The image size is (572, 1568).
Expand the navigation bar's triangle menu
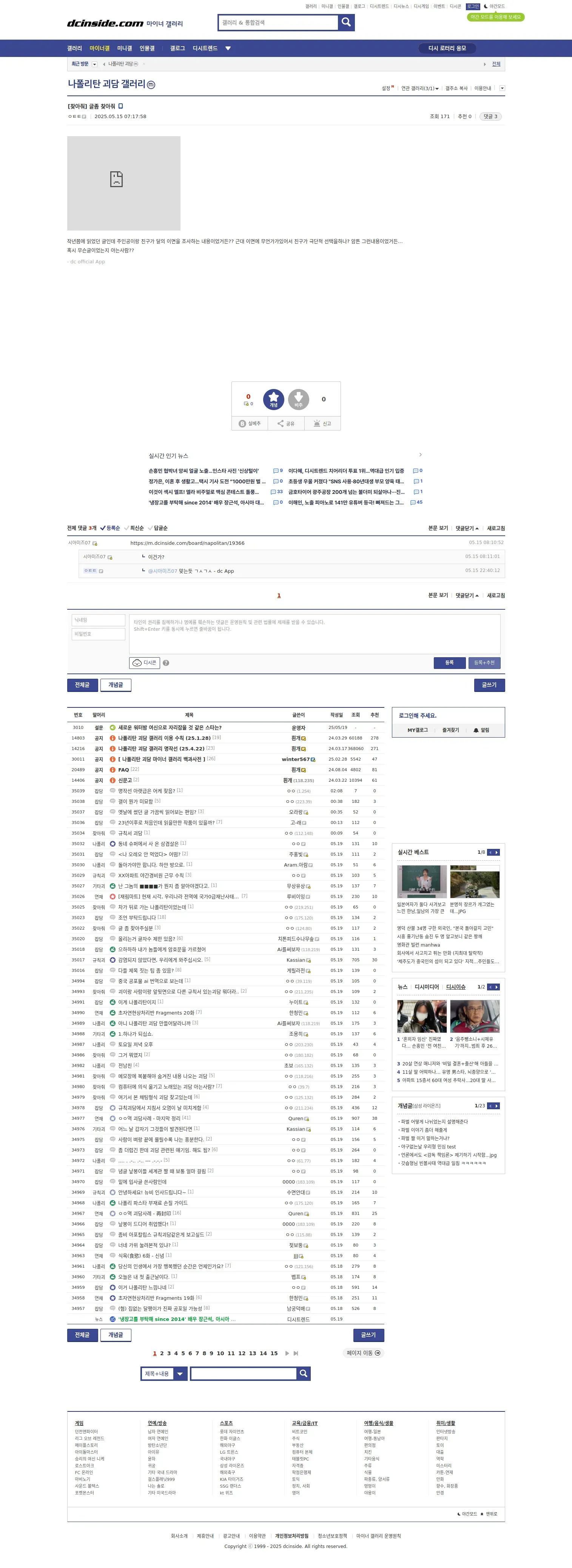pyautogui.click(x=228, y=48)
